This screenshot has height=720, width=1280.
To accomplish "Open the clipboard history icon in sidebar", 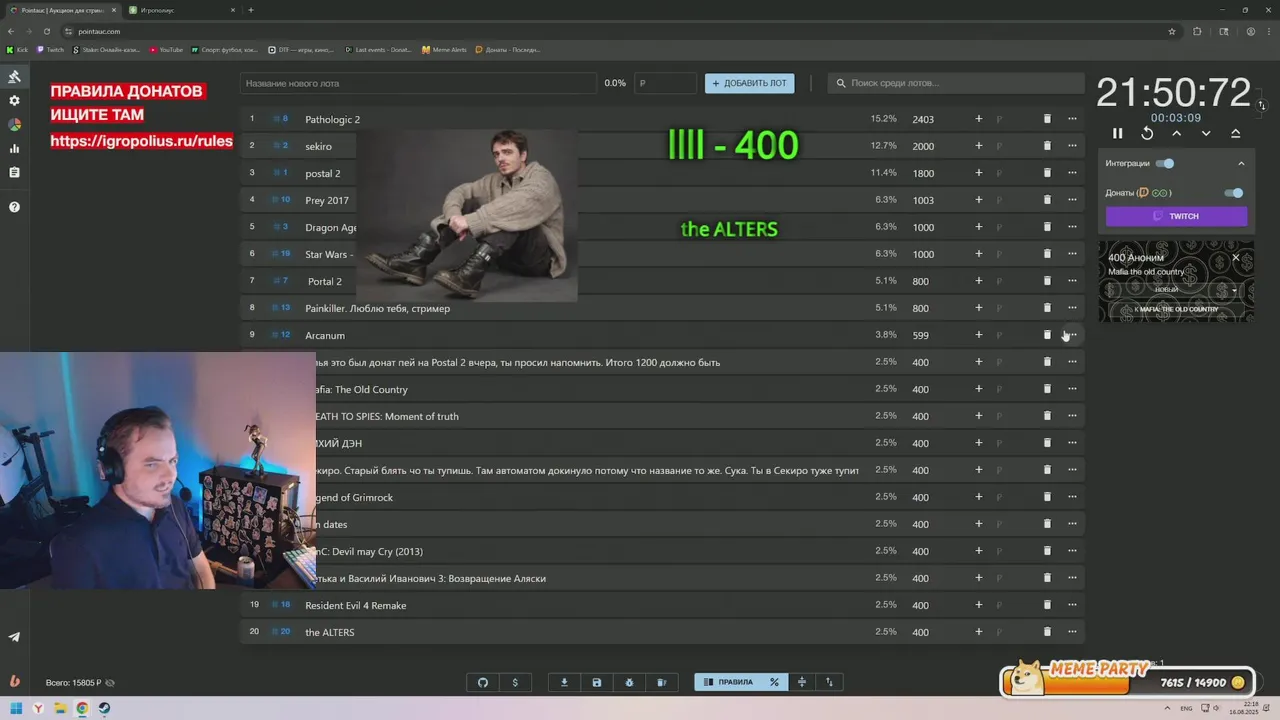I will 14,173.
